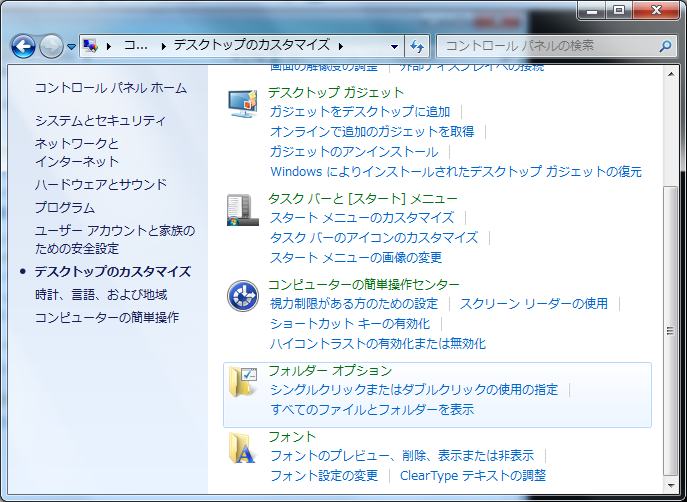Open the デスクトップ ガジェット heading
Screen dimensions: 687x502
[x=336, y=92]
